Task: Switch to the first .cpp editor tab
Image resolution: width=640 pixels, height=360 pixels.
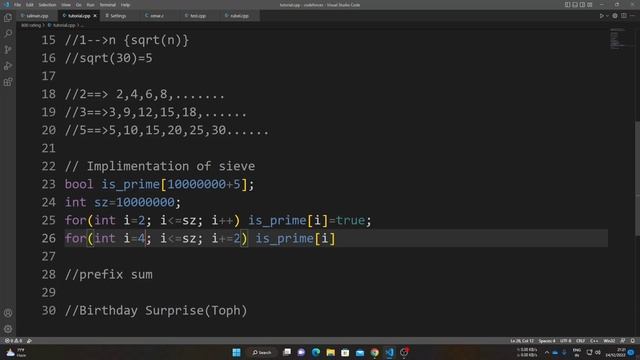Action: [x=37, y=16]
